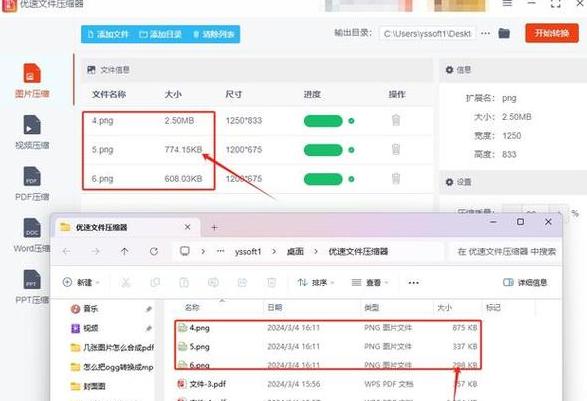This screenshot has width=587, height=401.
Task: Click the 设置 panel gear icon
Action: tap(449, 182)
